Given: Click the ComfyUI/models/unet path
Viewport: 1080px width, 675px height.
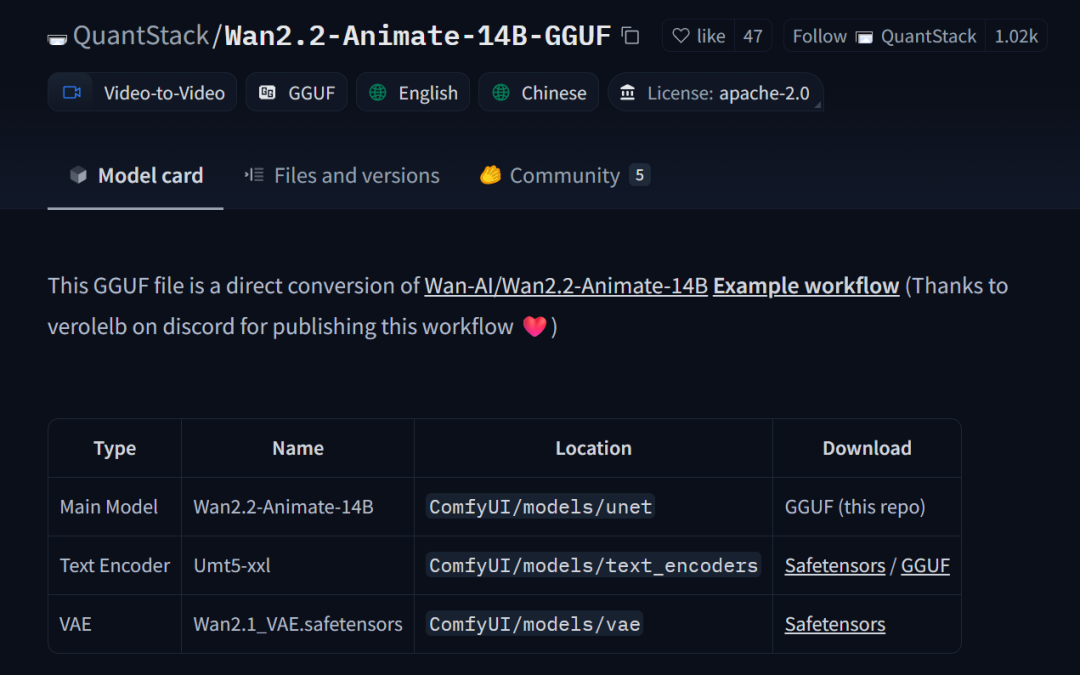Looking at the screenshot, I should [x=540, y=507].
